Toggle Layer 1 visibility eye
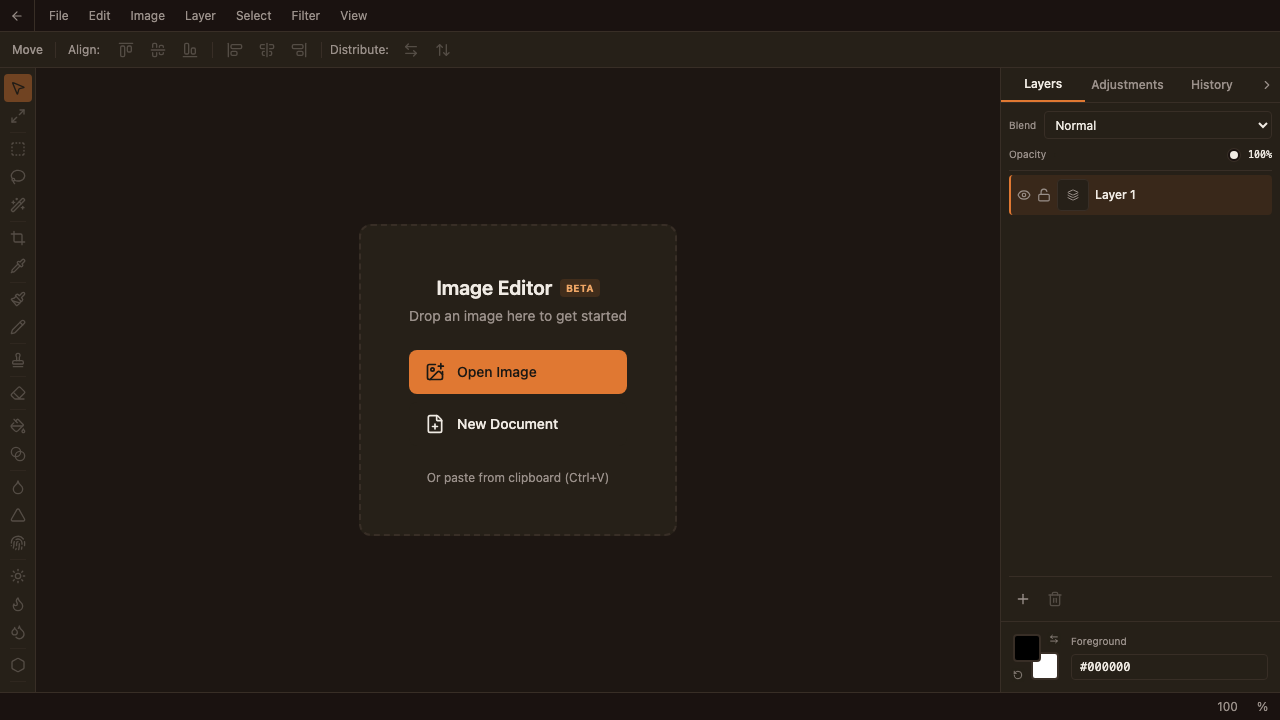 pyautogui.click(x=1024, y=195)
